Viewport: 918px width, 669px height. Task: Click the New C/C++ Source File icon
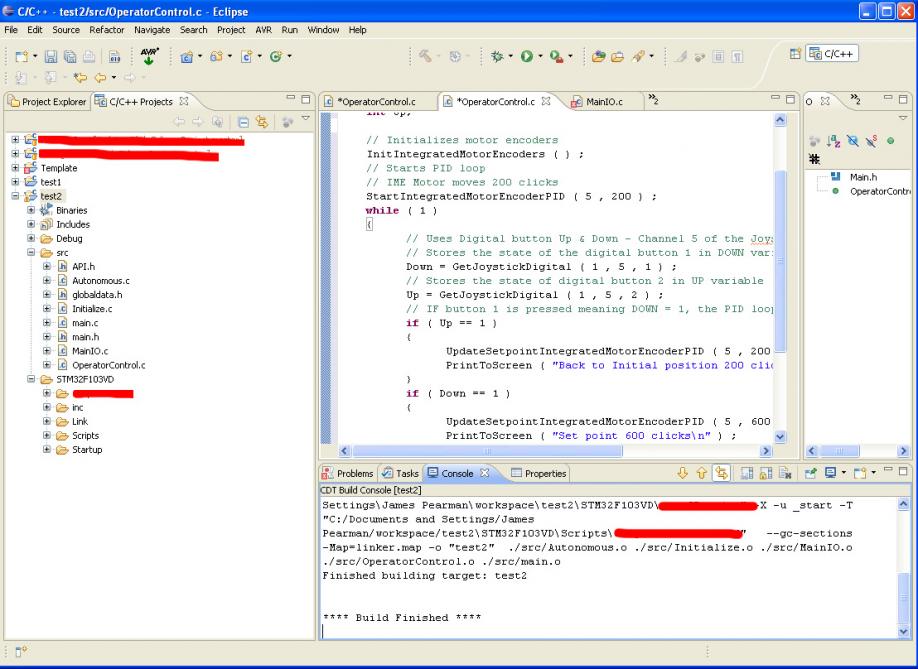[x=246, y=56]
